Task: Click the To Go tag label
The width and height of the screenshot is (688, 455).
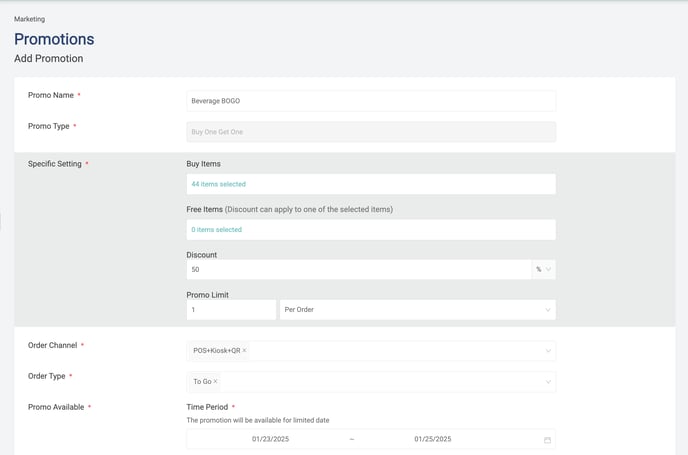Action: click(x=202, y=382)
